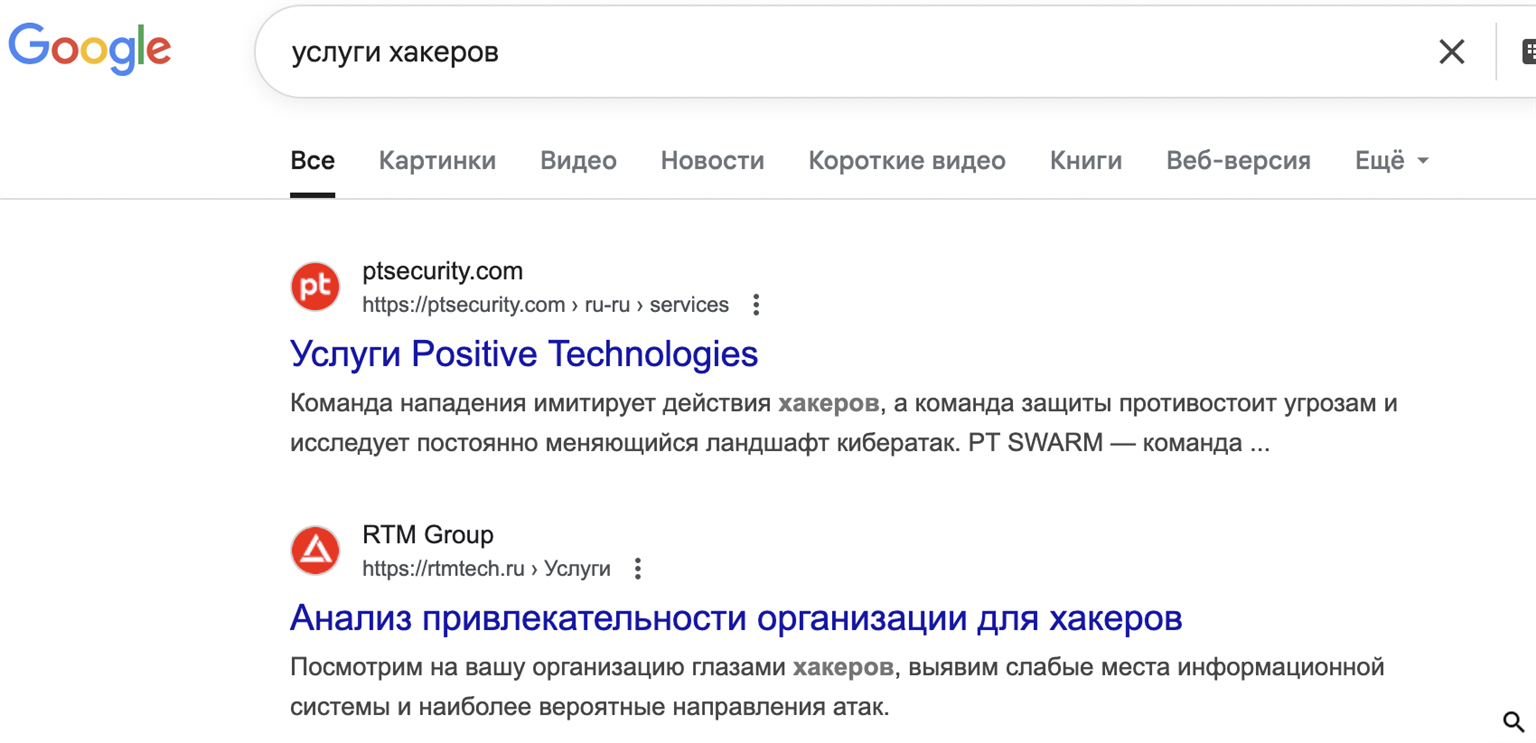
Task: Open the virtual keyboard icon in the search bar
Action: (x=1528, y=52)
